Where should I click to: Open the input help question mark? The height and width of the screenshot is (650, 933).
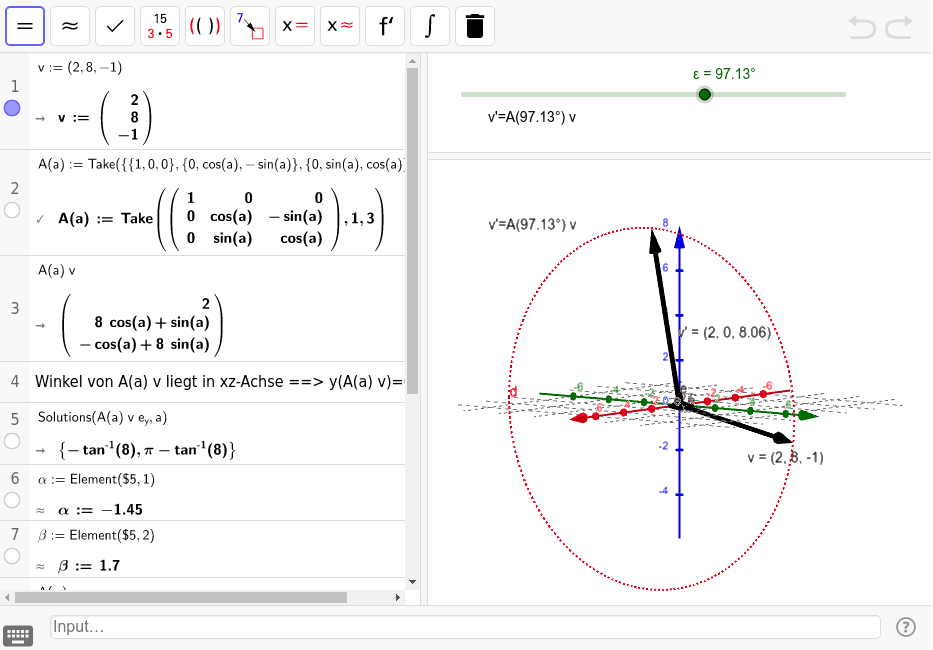point(906,627)
